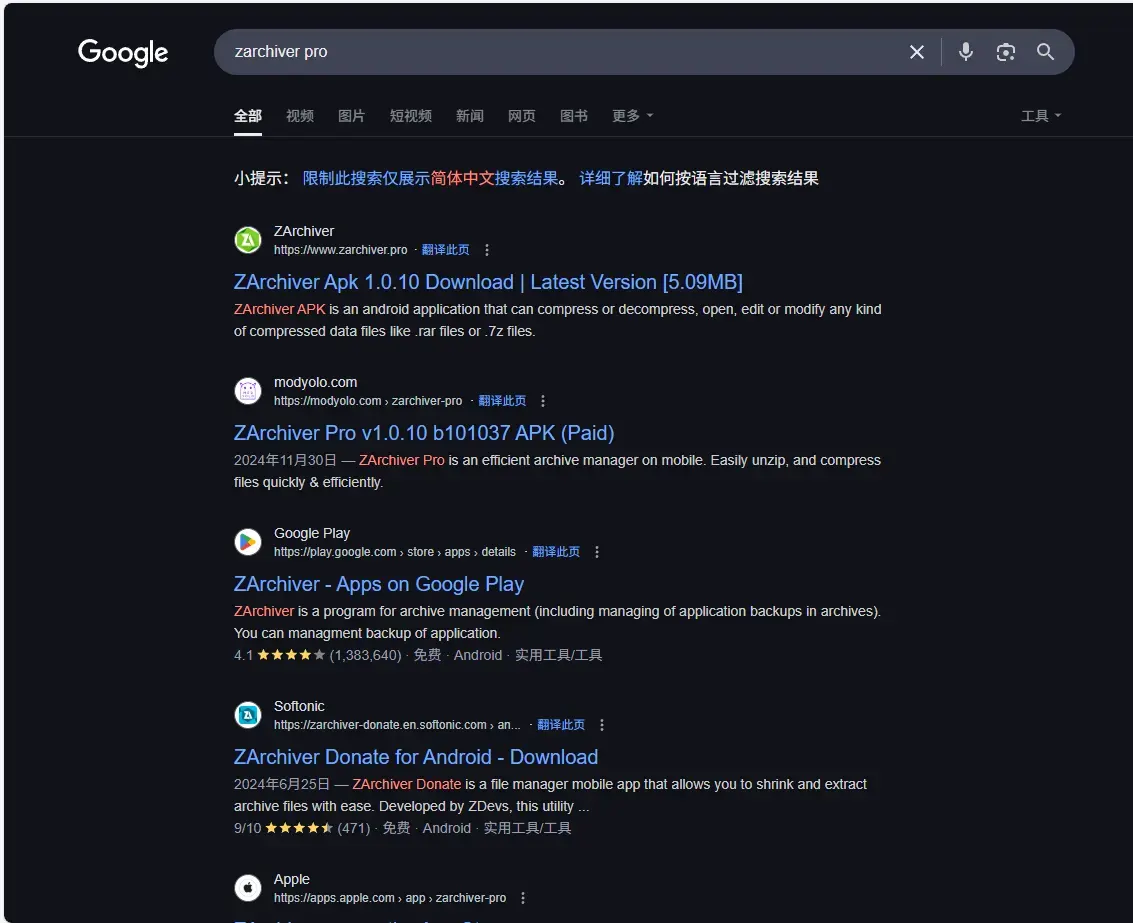Viewport: 1133px width, 923px height.
Task: Start voice search with microphone icon
Action: [965, 52]
